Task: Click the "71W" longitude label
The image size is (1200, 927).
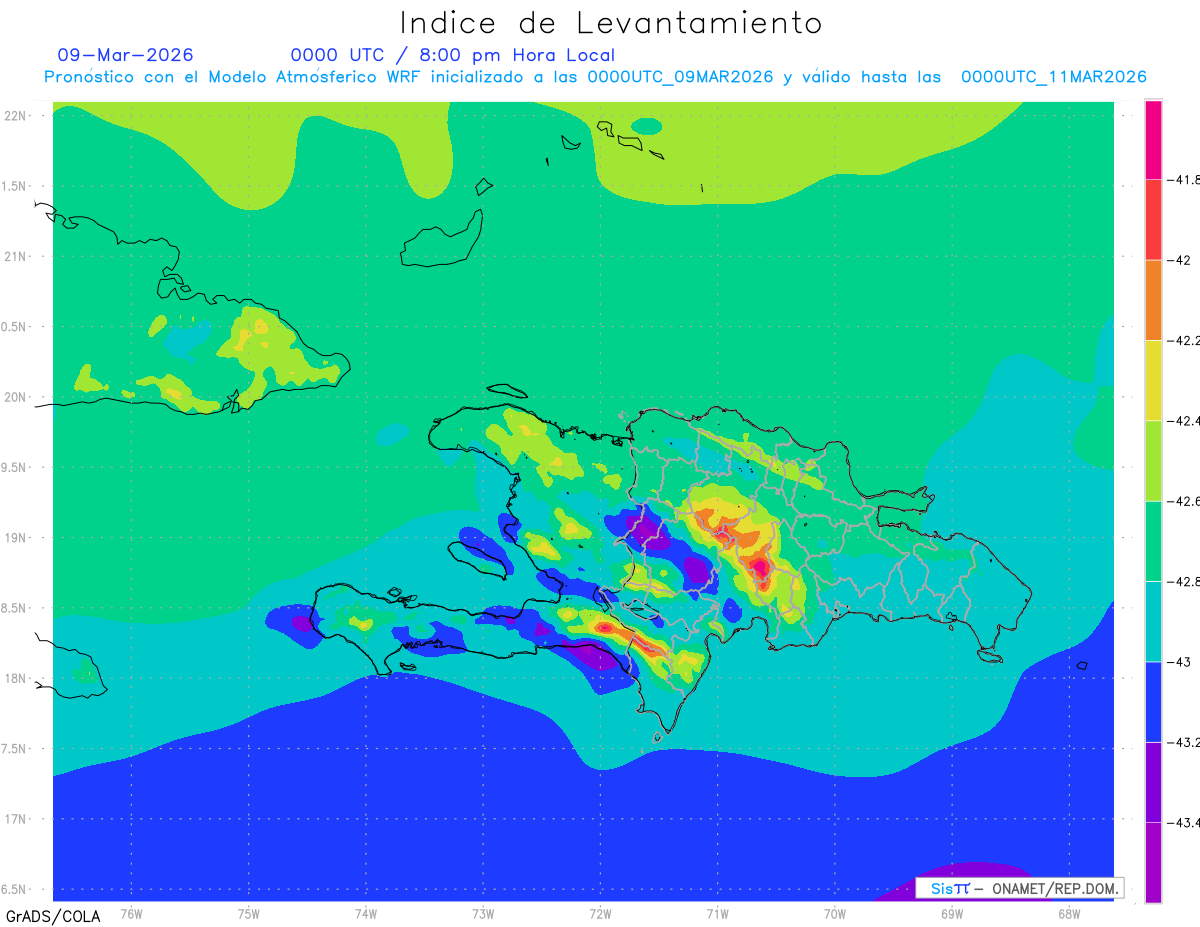Action: point(717,913)
